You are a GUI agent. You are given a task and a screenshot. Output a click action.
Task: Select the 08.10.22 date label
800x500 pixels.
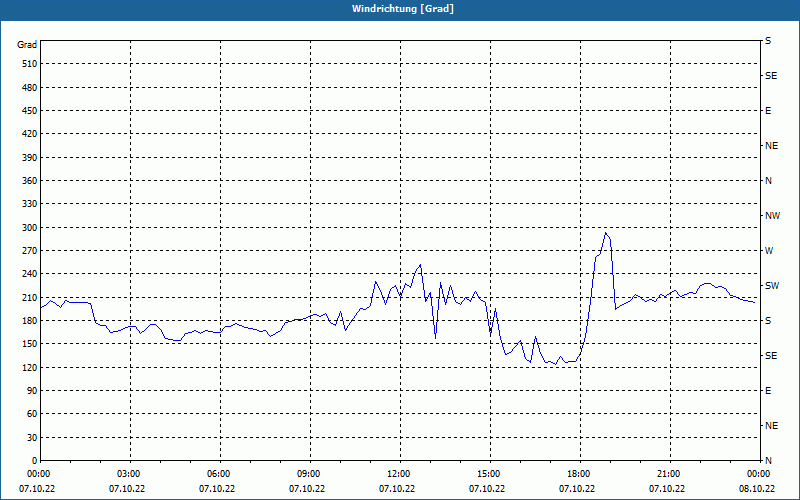[757, 489]
